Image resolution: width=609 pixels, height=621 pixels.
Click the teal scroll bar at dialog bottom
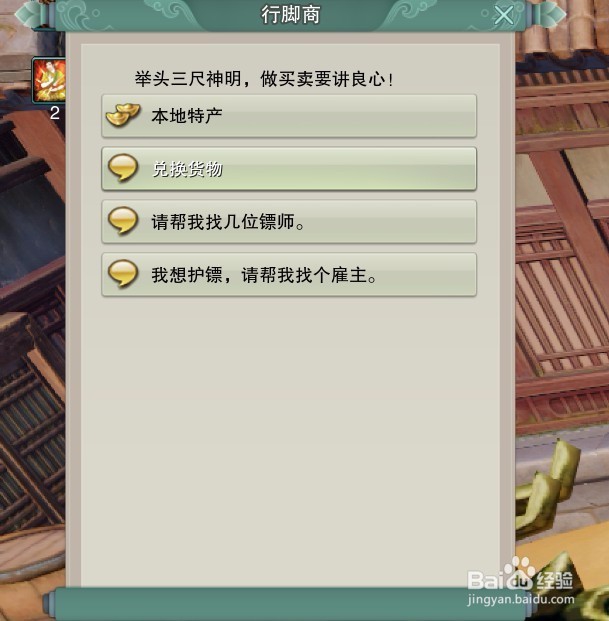point(289,604)
